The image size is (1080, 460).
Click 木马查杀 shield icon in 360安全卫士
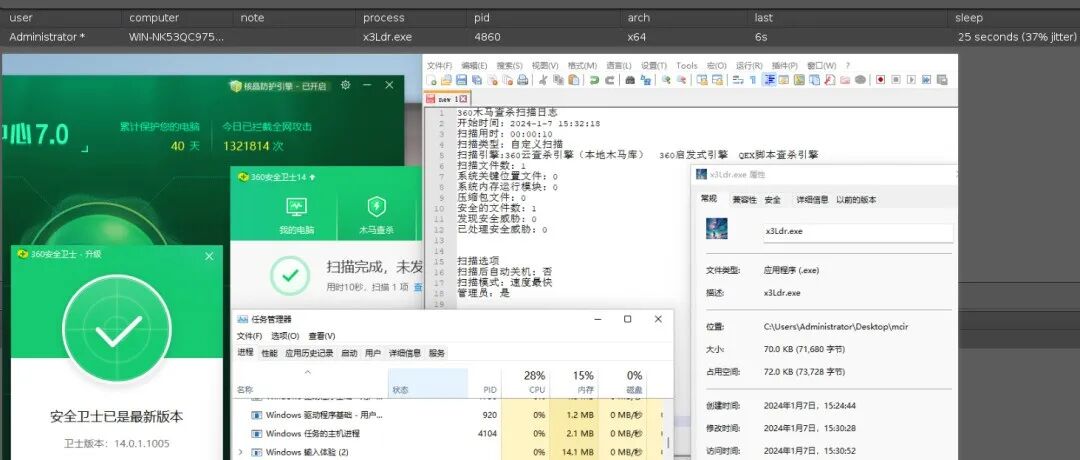(376, 206)
